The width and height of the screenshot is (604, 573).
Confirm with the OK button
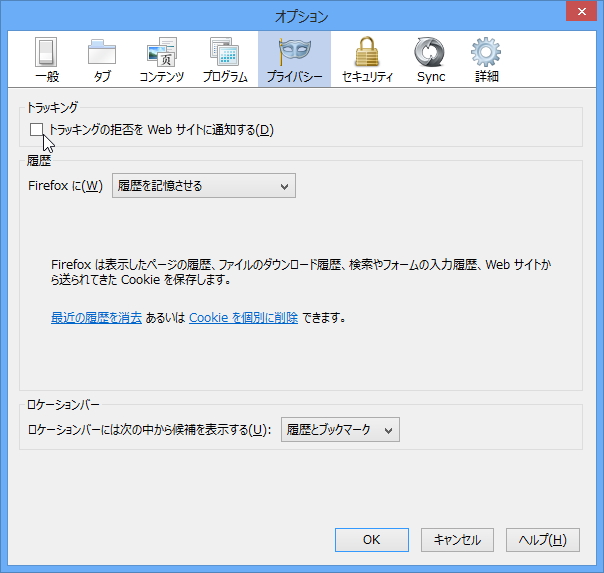372,540
